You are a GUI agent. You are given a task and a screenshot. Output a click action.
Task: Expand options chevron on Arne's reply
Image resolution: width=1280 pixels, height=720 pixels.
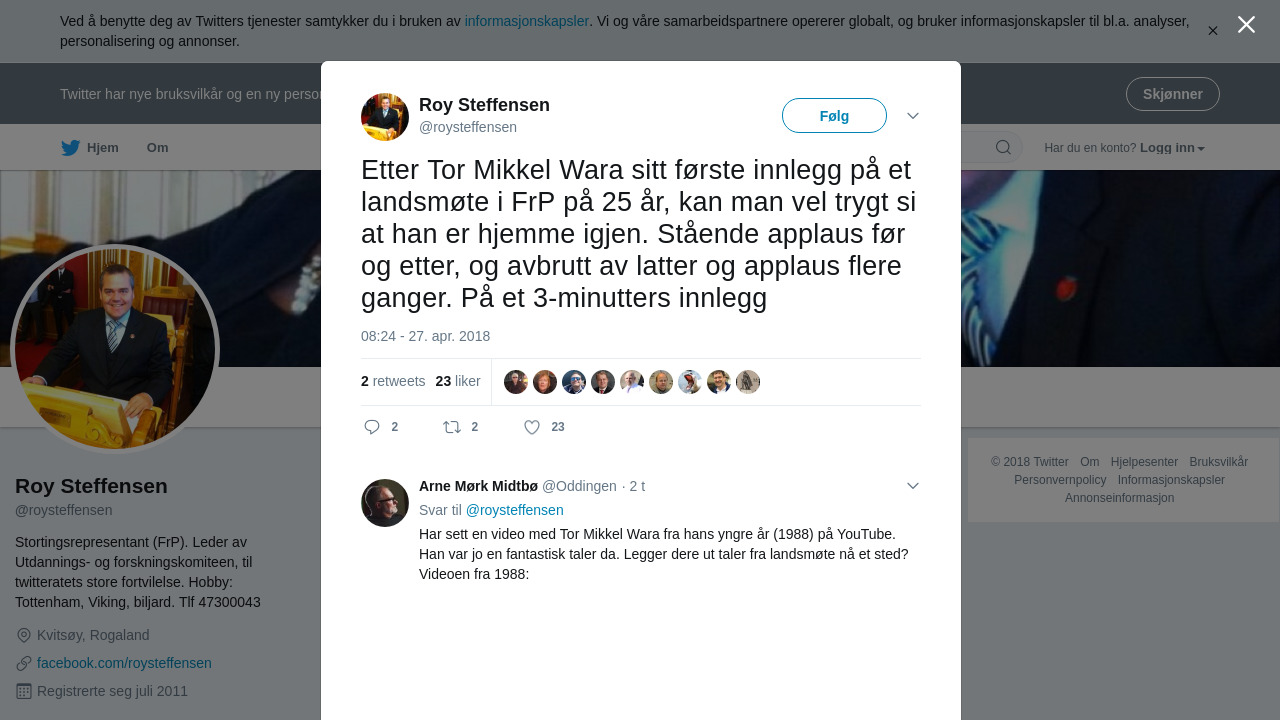(913, 486)
